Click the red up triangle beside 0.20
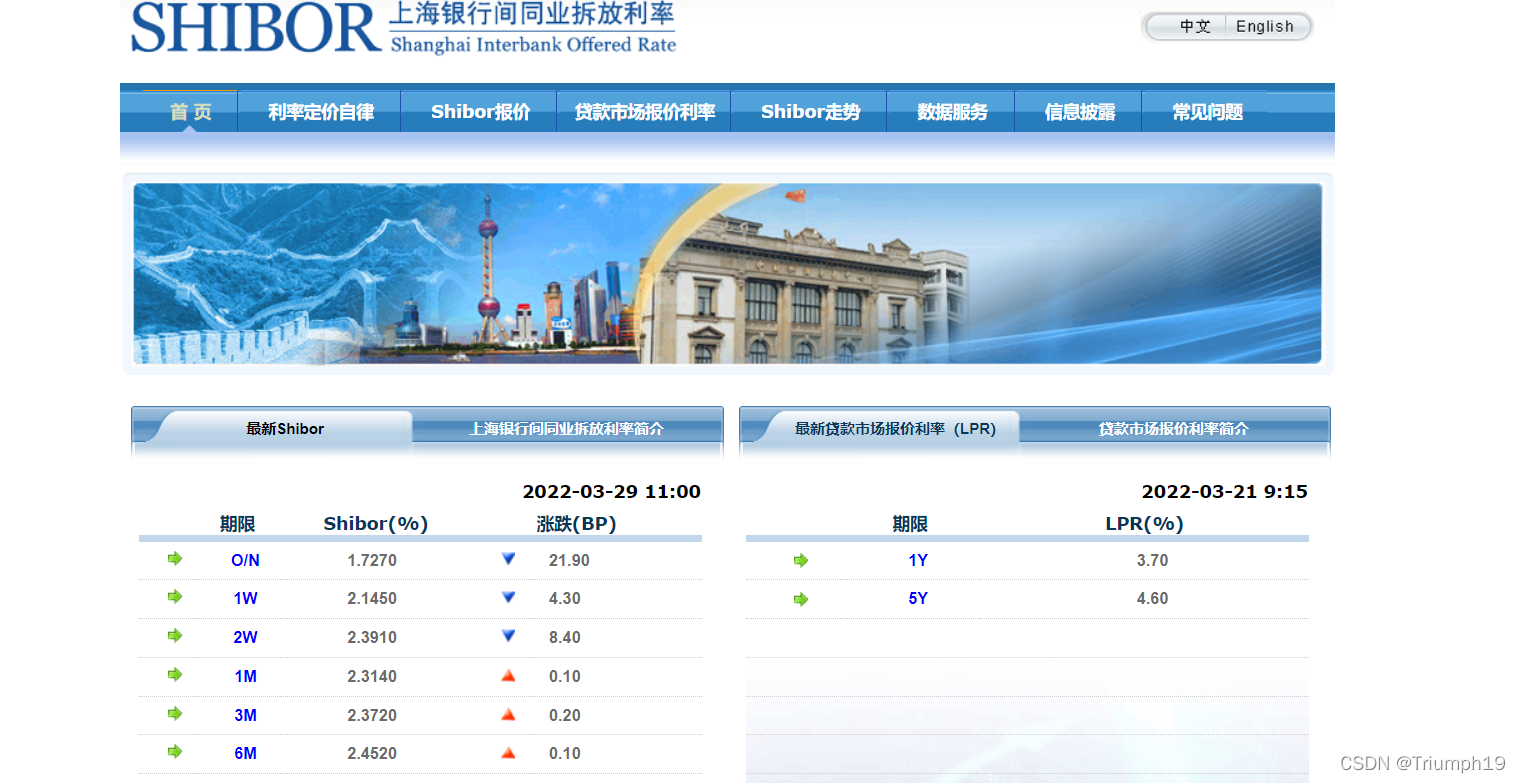Image resolution: width=1521 pixels, height=783 pixels. [508, 715]
